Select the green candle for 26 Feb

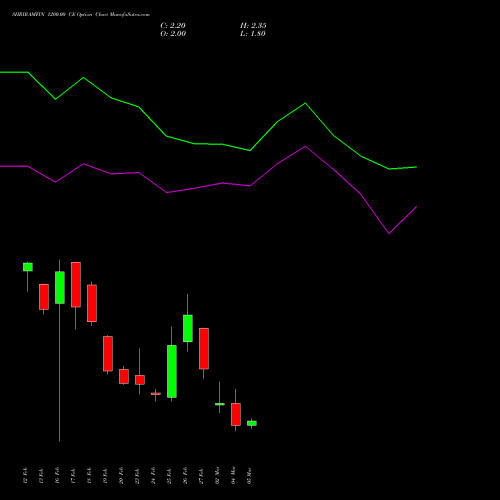click(188, 328)
